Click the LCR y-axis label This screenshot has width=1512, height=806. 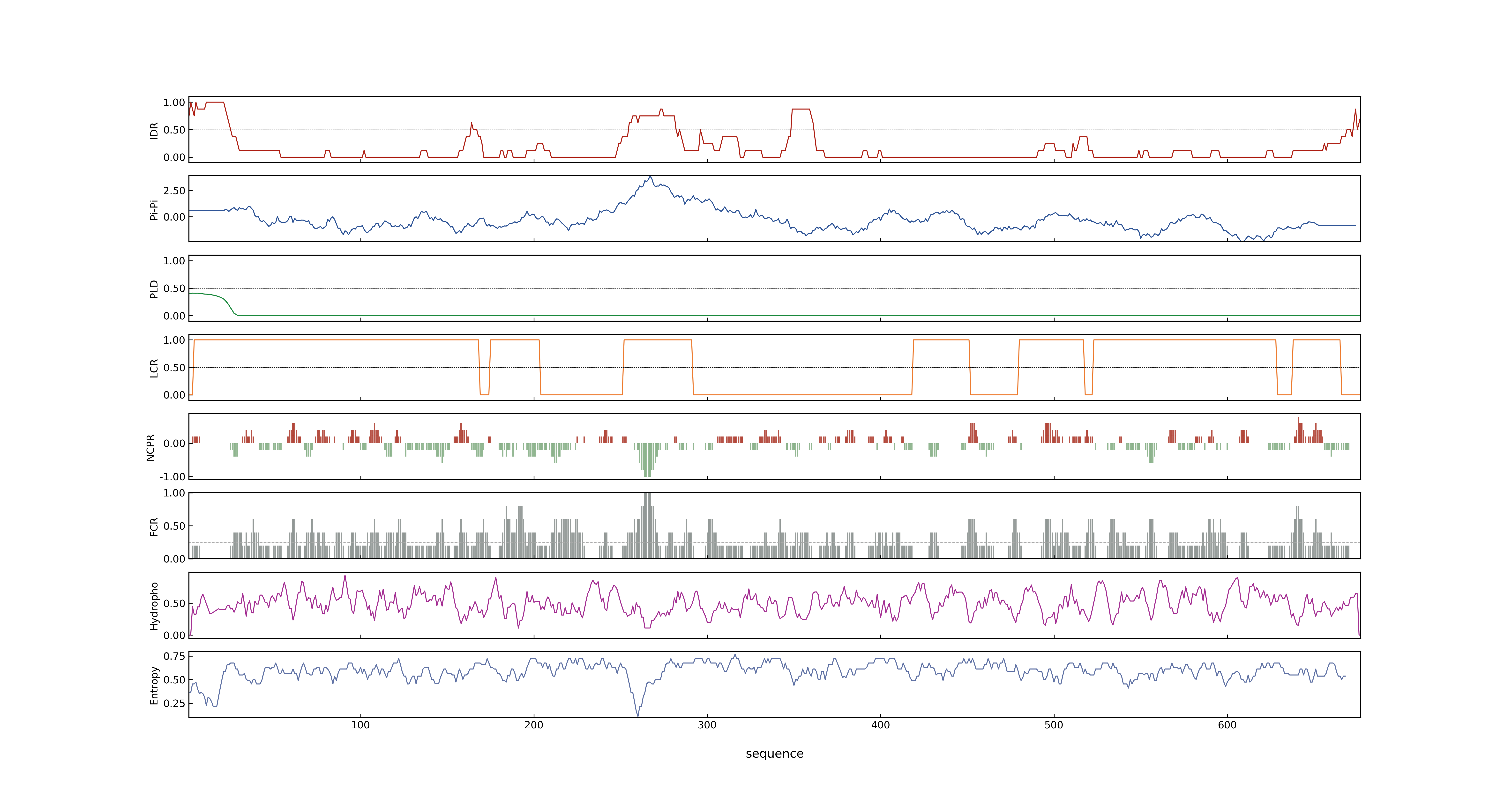click(154, 368)
